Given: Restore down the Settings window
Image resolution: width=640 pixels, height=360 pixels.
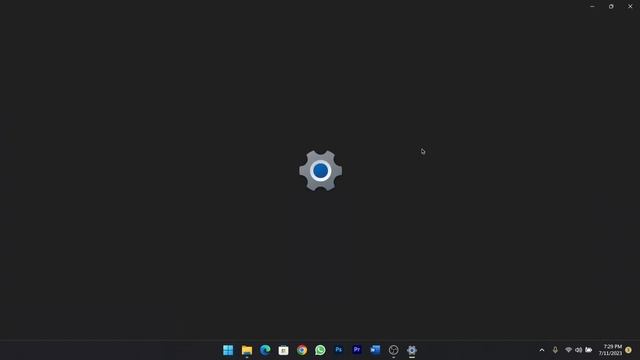Looking at the screenshot, I should click(x=611, y=6).
